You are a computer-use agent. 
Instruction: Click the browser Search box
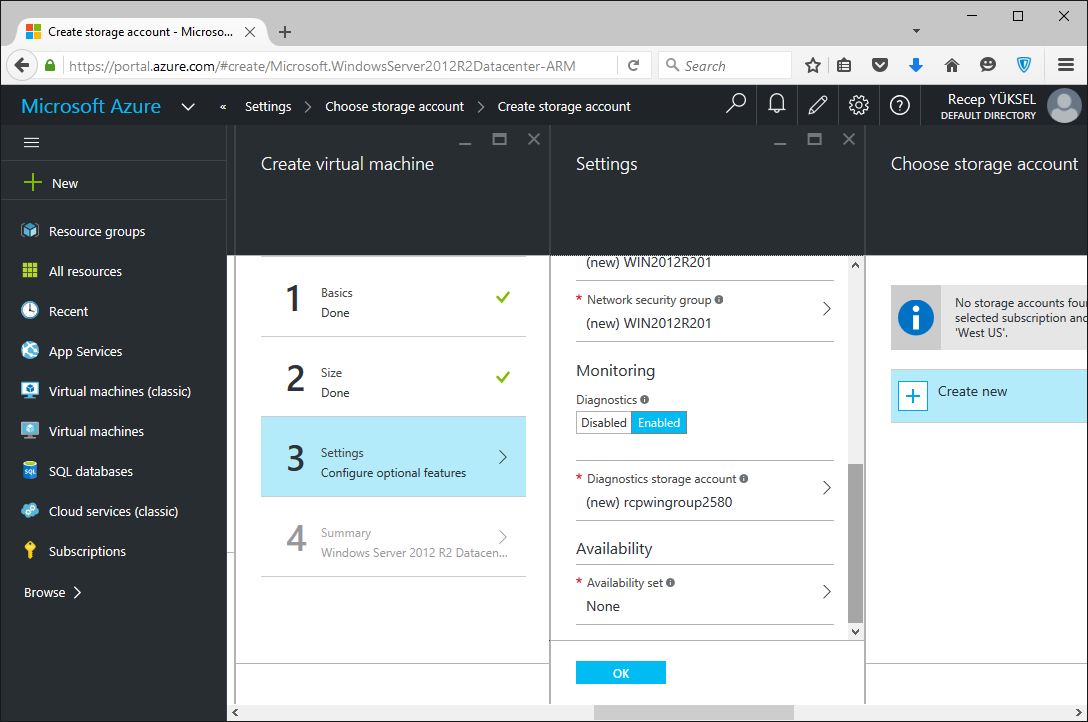click(724, 66)
